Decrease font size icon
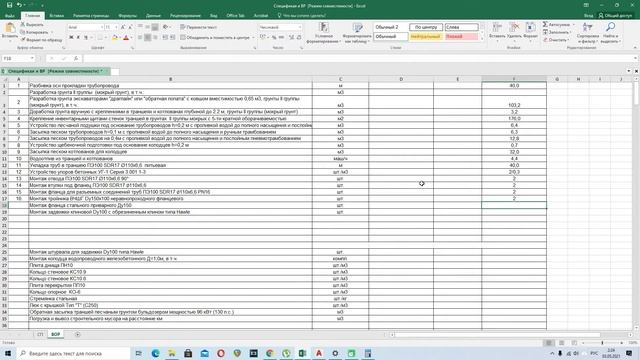The width and height of the screenshot is (640, 360). point(130,27)
